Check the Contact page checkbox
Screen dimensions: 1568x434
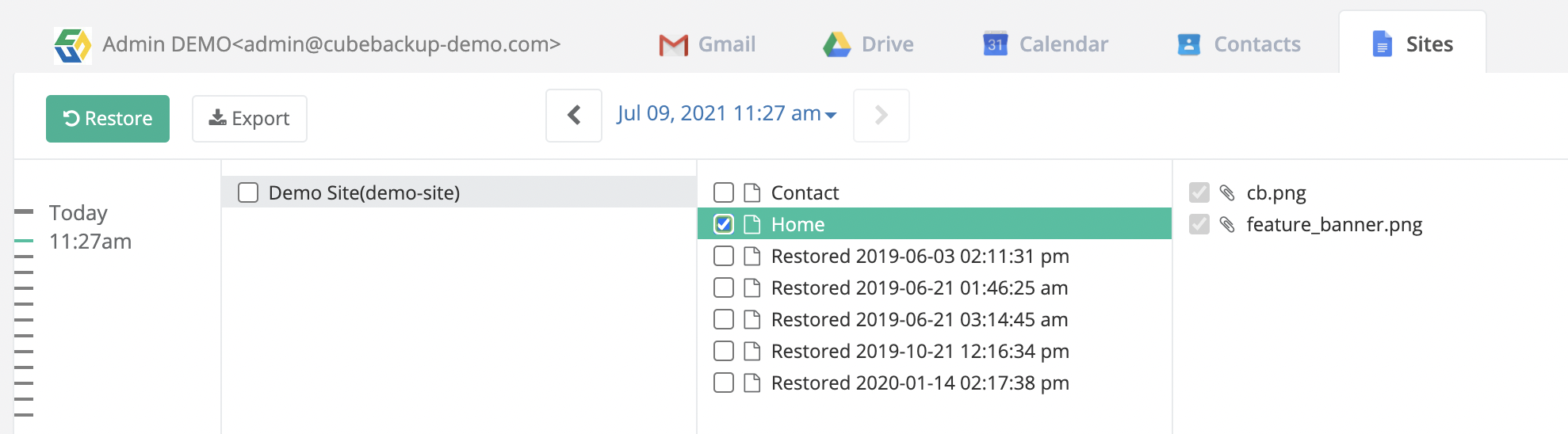pos(724,192)
